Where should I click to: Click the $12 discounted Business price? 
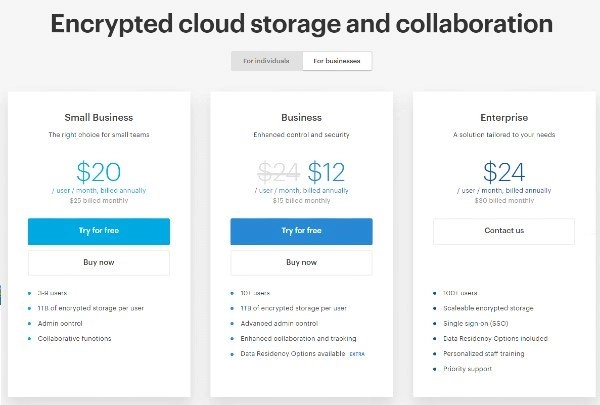click(326, 172)
